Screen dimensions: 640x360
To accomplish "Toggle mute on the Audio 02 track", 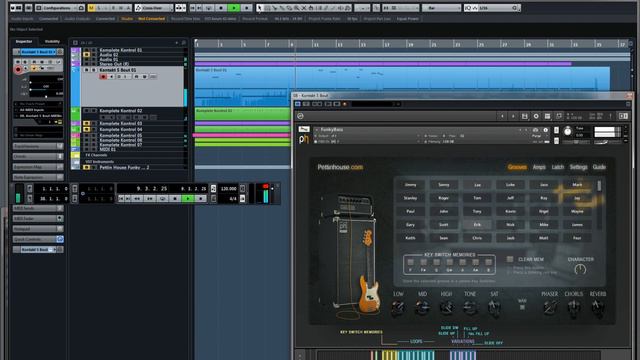I will 87,55.
